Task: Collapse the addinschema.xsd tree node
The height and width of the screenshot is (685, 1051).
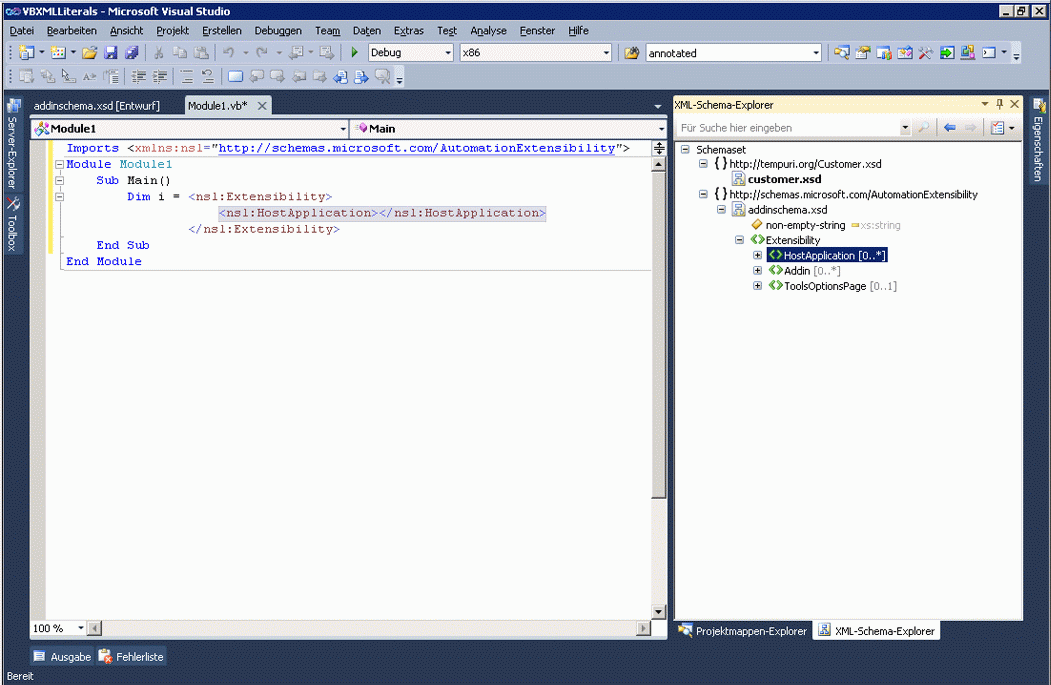Action: click(x=721, y=210)
